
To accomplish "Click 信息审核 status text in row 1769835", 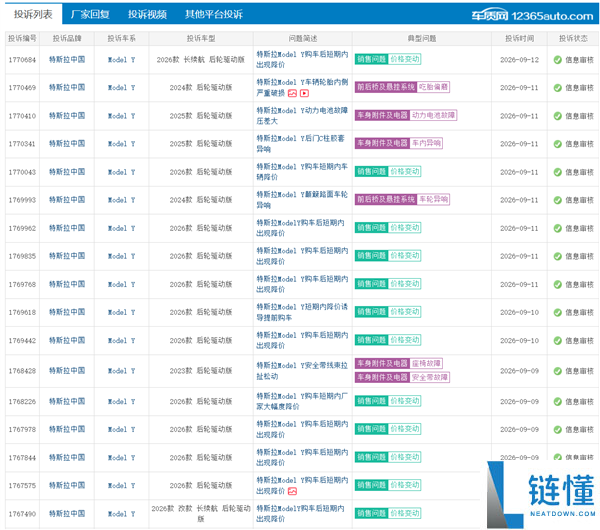I will click(x=579, y=256).
